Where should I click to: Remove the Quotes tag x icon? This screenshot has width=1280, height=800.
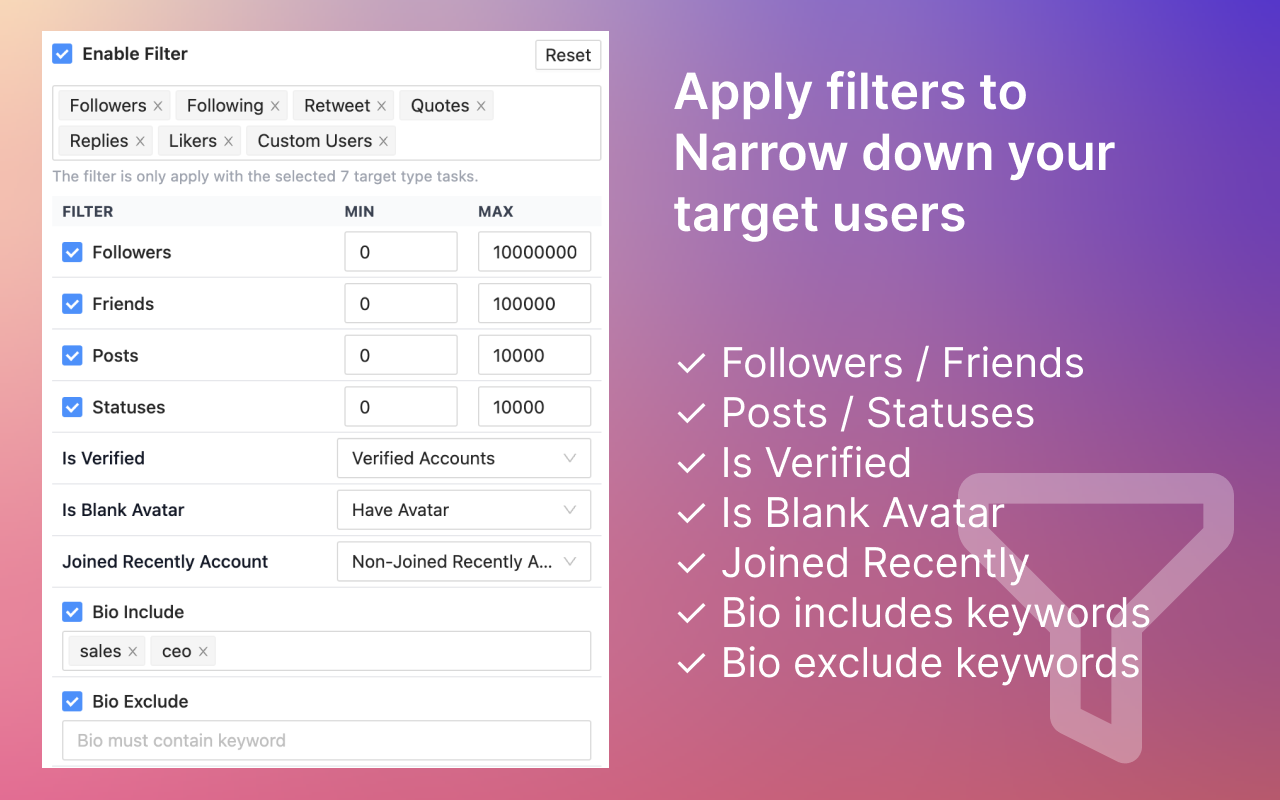(x=481, y=106)
